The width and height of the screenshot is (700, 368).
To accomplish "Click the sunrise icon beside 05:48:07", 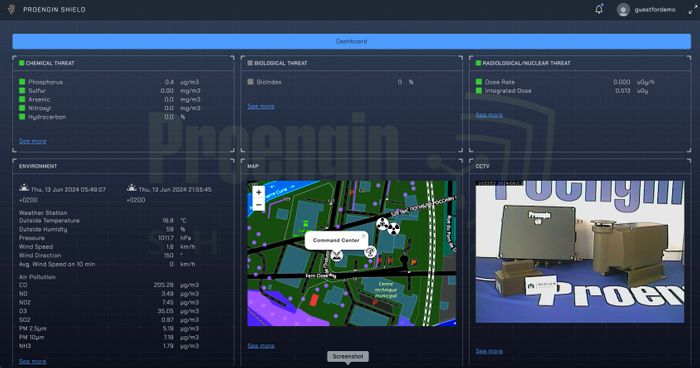I will [x=24, y=188].
